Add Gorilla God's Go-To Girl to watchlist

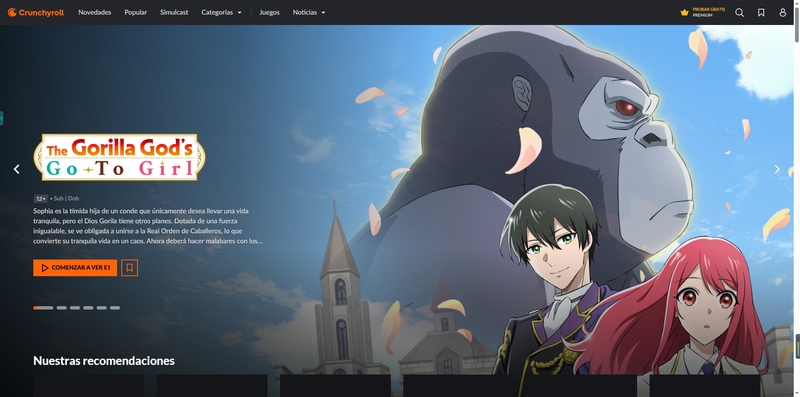pyautogui.click(x=130, y=267)
